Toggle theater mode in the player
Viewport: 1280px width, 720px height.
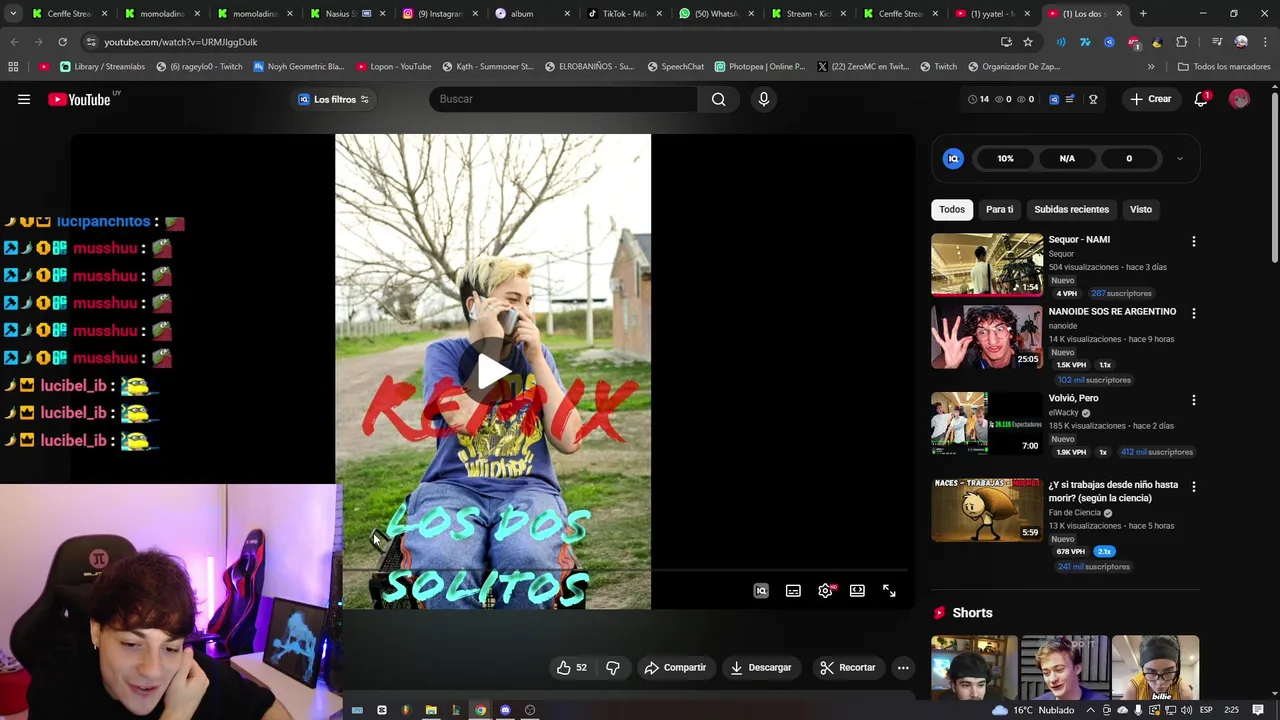pyautogui.click(x=857, y=591)
